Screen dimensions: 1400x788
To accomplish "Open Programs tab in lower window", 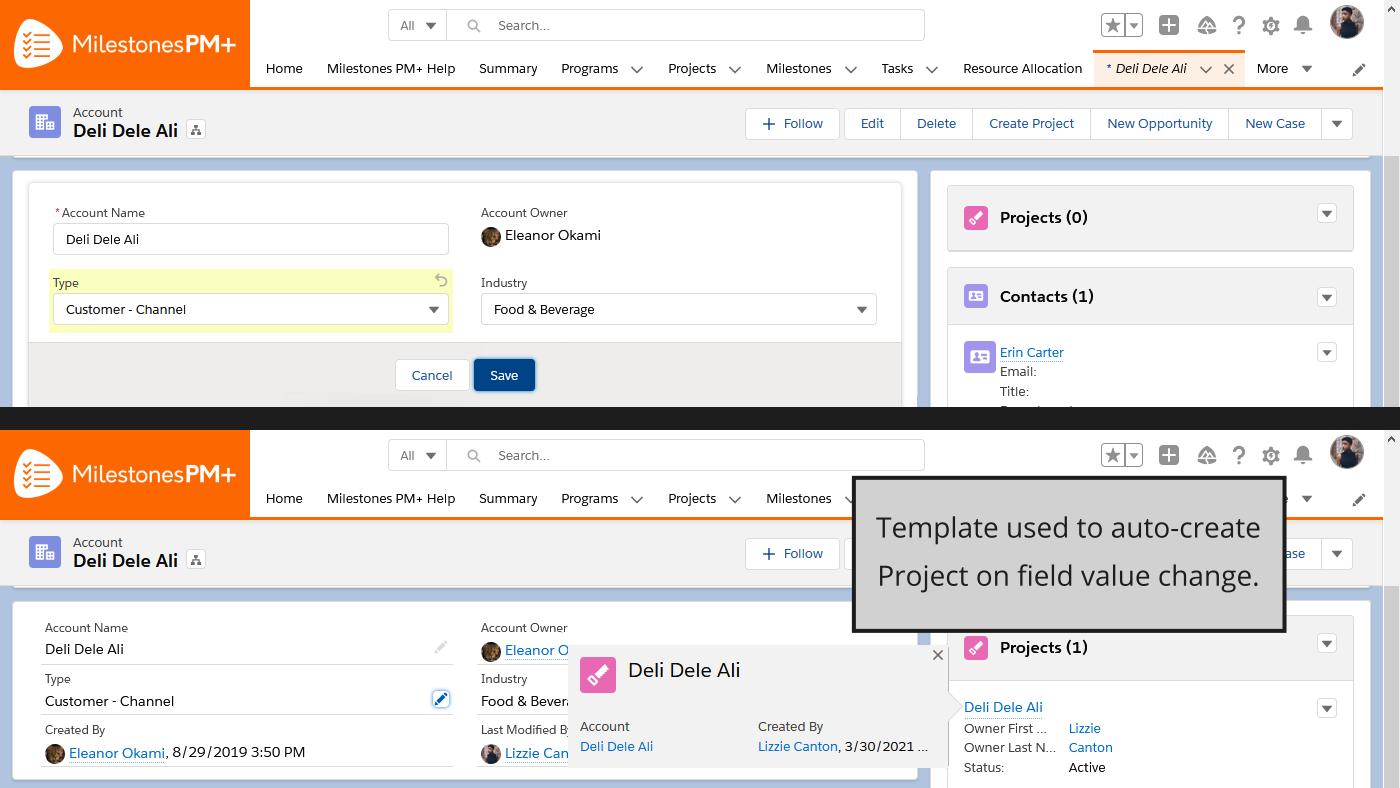I will click(589, 499).
